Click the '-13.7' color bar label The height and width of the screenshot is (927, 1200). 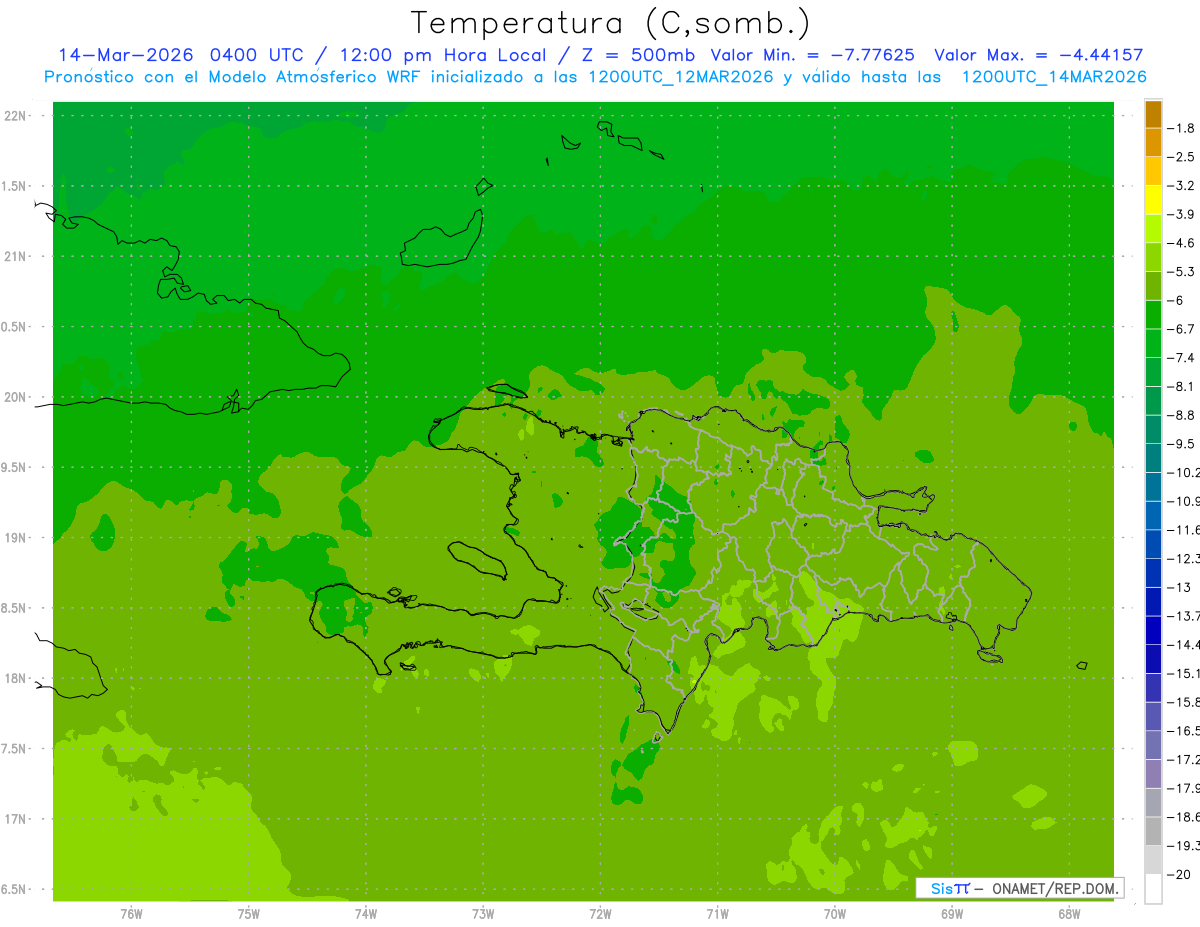[x=1184, y=616]
